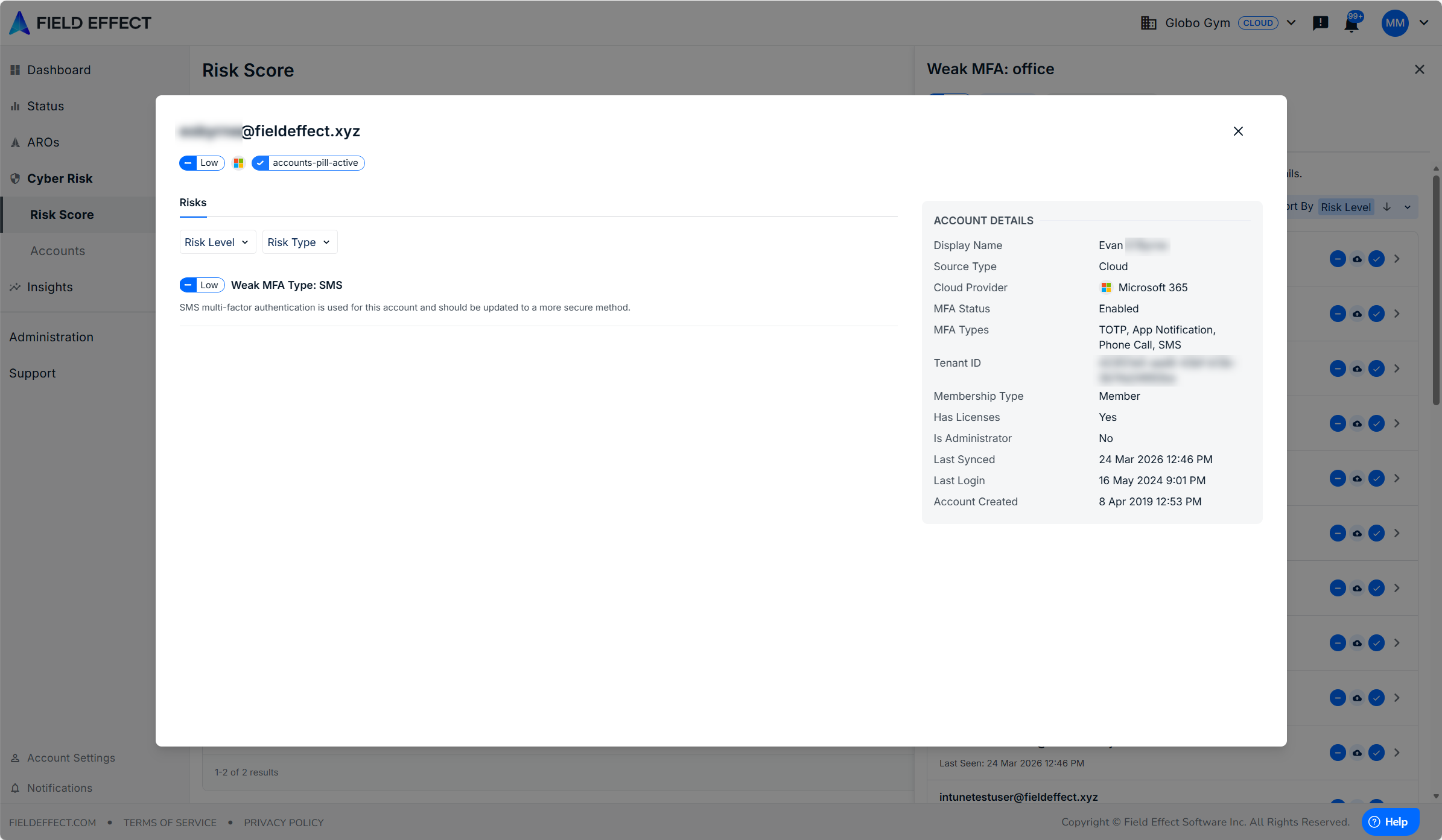Image resolution: width=1442 pixels, height=840 pixels.
Task: Click the organization building icon
Action: point(1148,23)
